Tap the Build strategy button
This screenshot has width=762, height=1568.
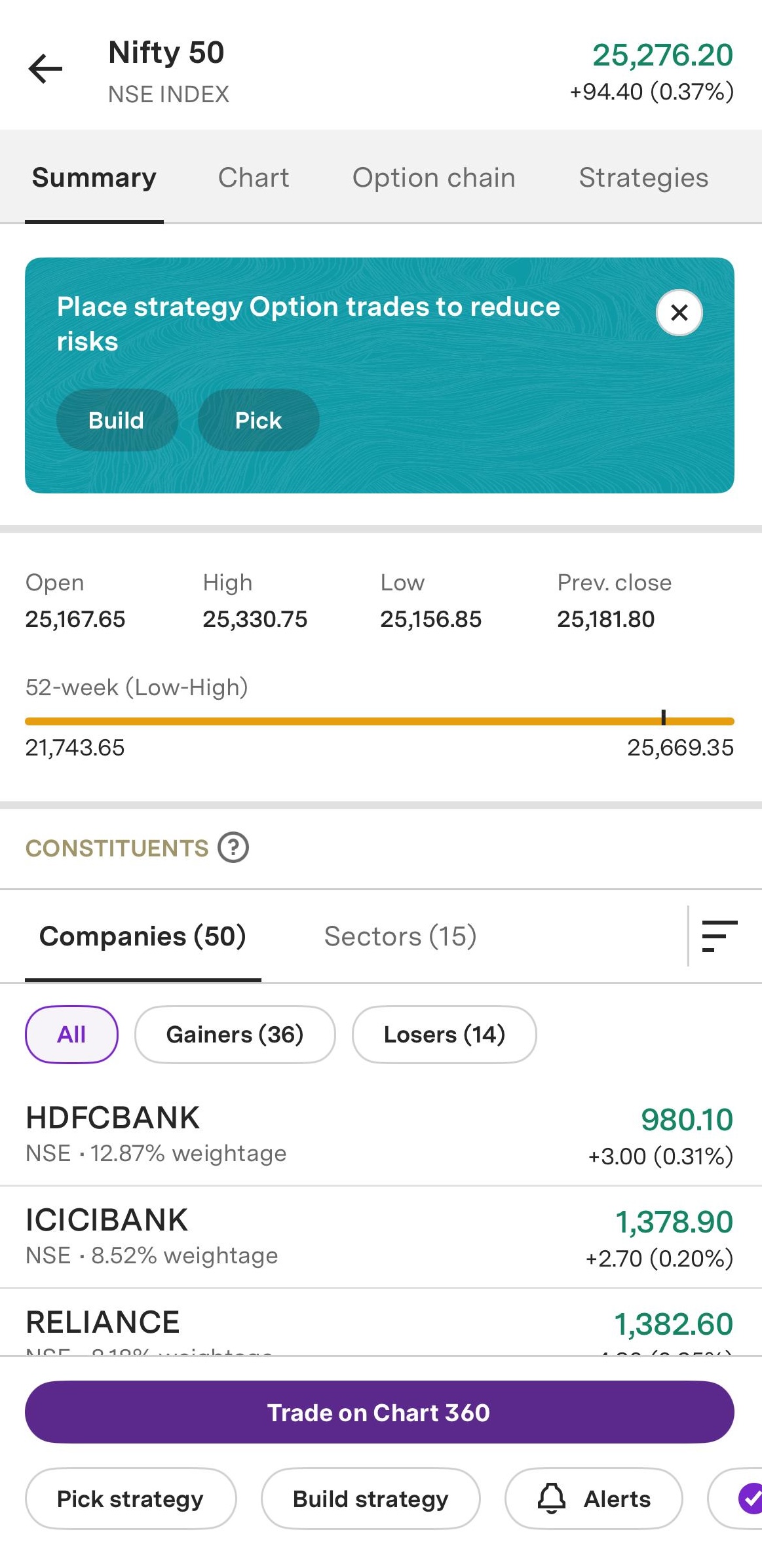370,1498
